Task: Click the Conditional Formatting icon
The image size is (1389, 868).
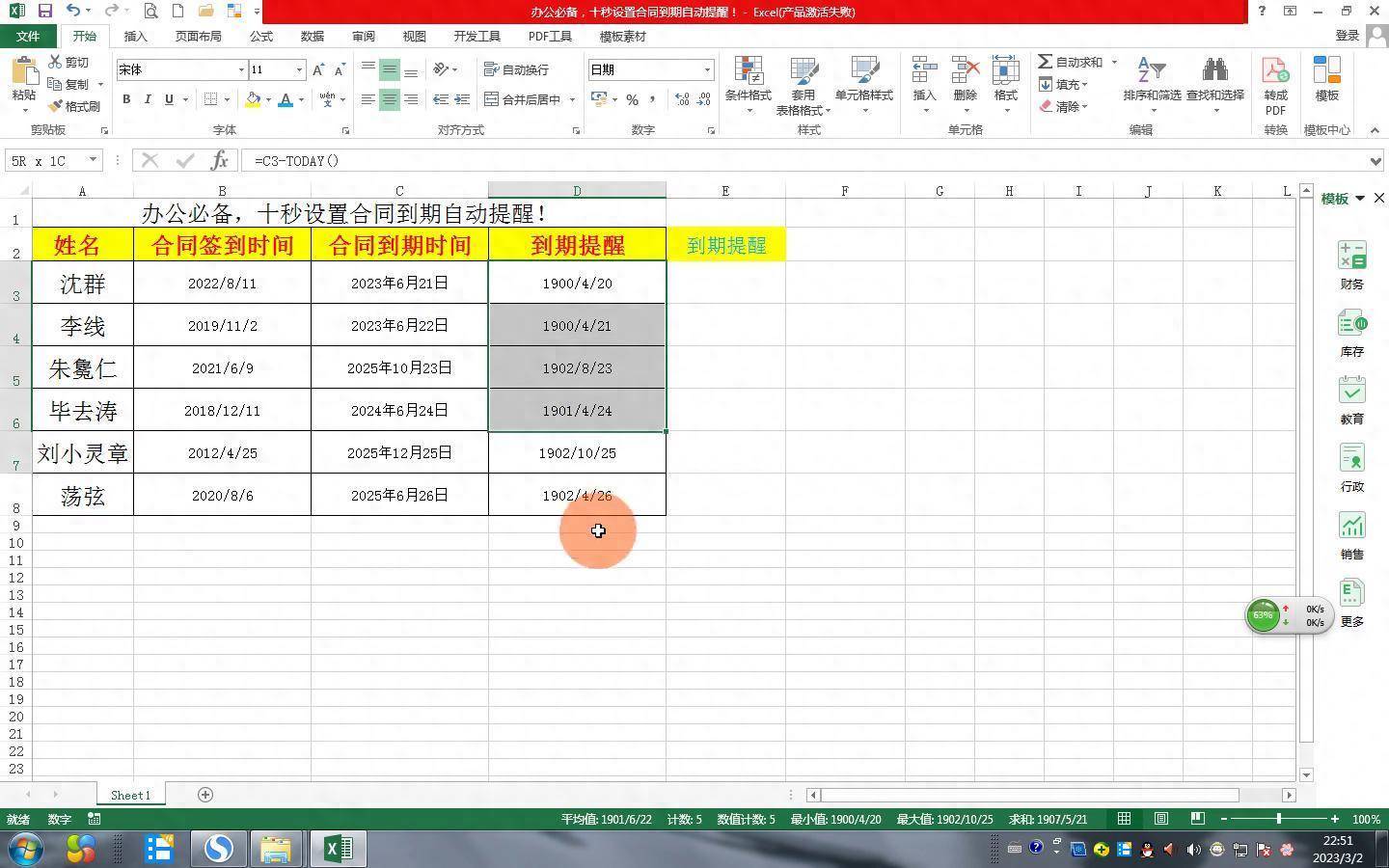Action: (748, 71)
